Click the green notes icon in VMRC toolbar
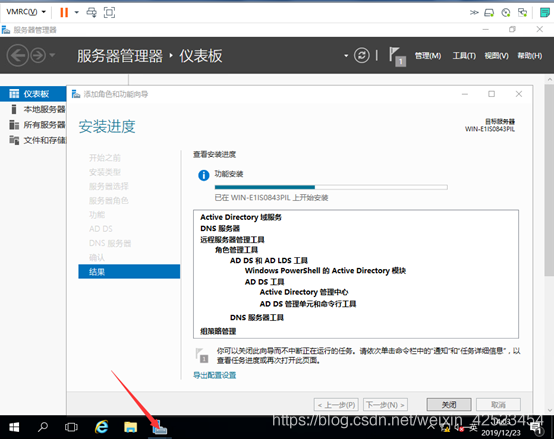The height and width of the screenshot is (439, 554). pyautogui.click(x=544, y=13)
